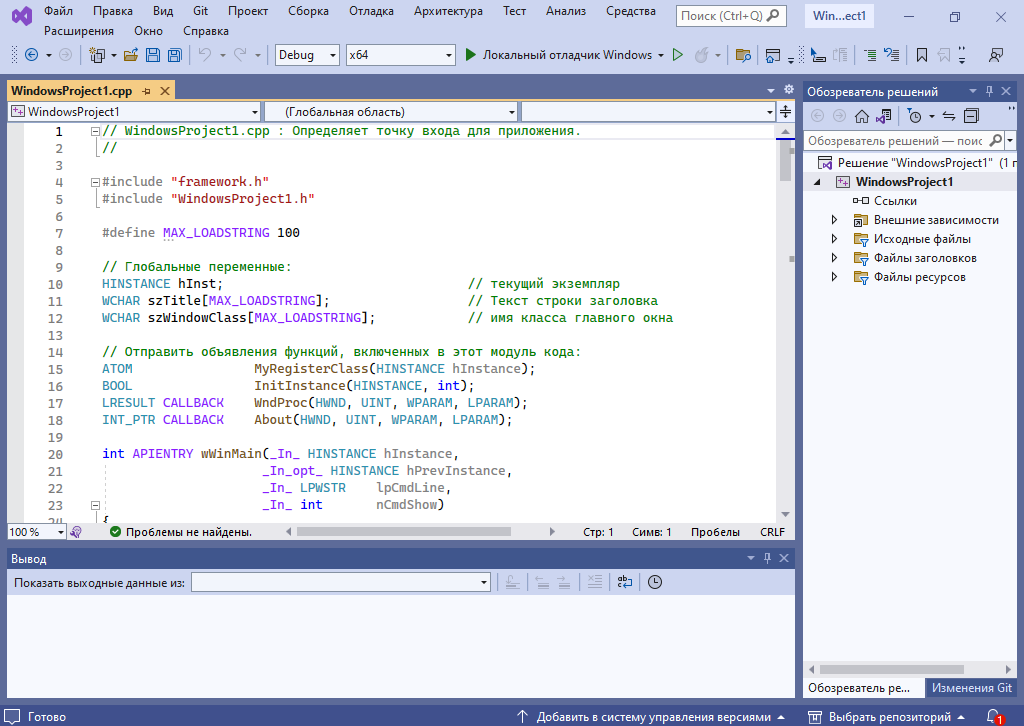The image size is (1024, 726).
Task: Toggle pin on the WindowsProject1.cpp tab
Action: [x=146, y=91]
